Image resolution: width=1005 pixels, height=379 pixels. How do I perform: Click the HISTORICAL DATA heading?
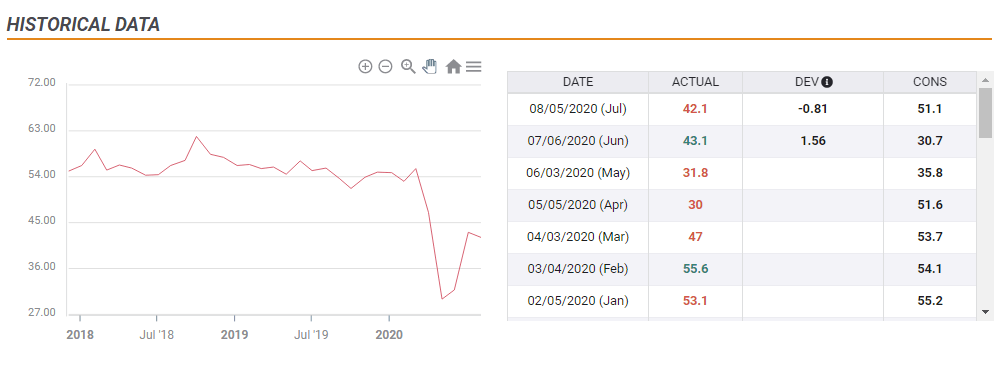point(83,24)
